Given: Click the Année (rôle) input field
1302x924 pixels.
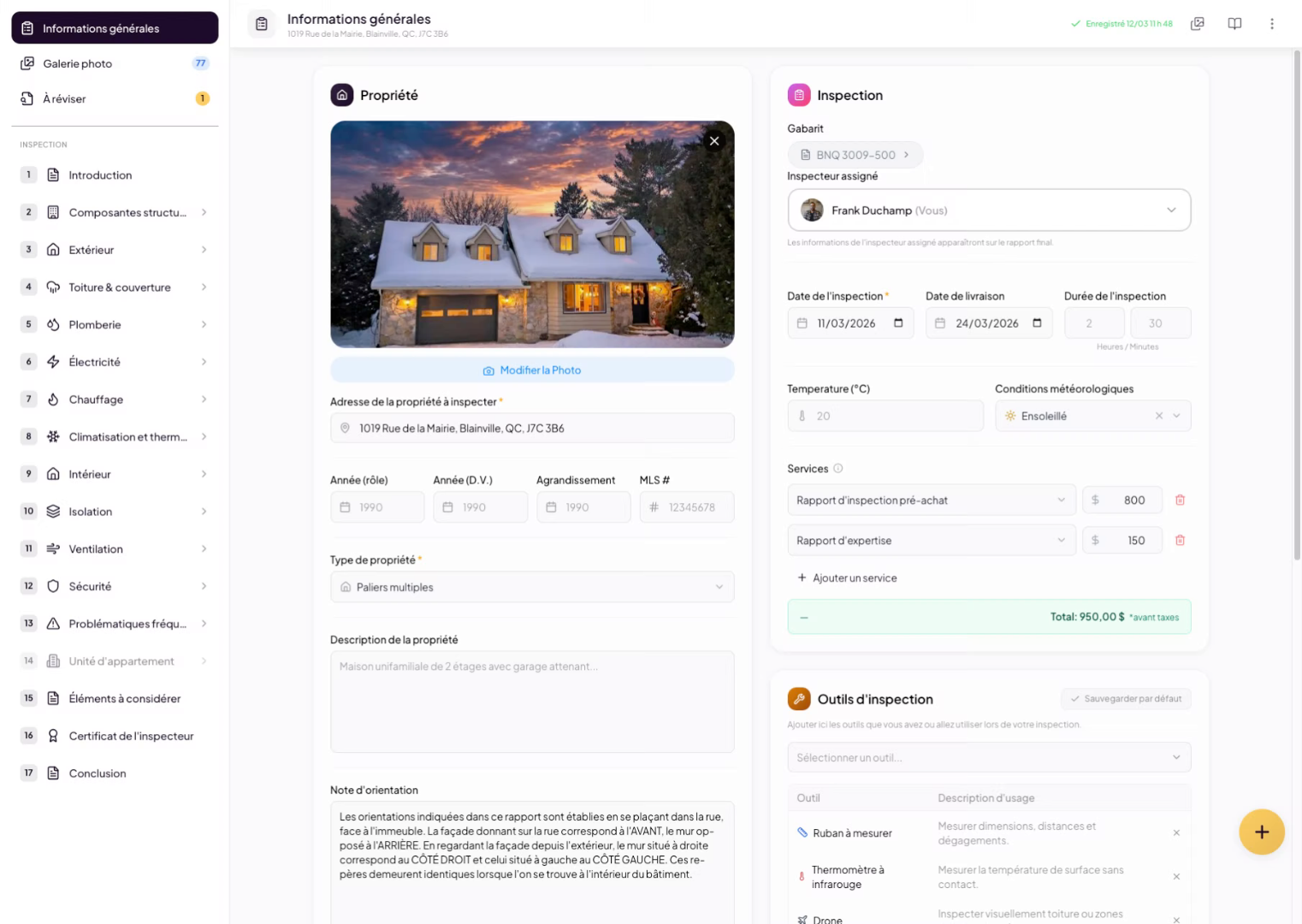Looking at the screenshot, I should click(377, 507).
